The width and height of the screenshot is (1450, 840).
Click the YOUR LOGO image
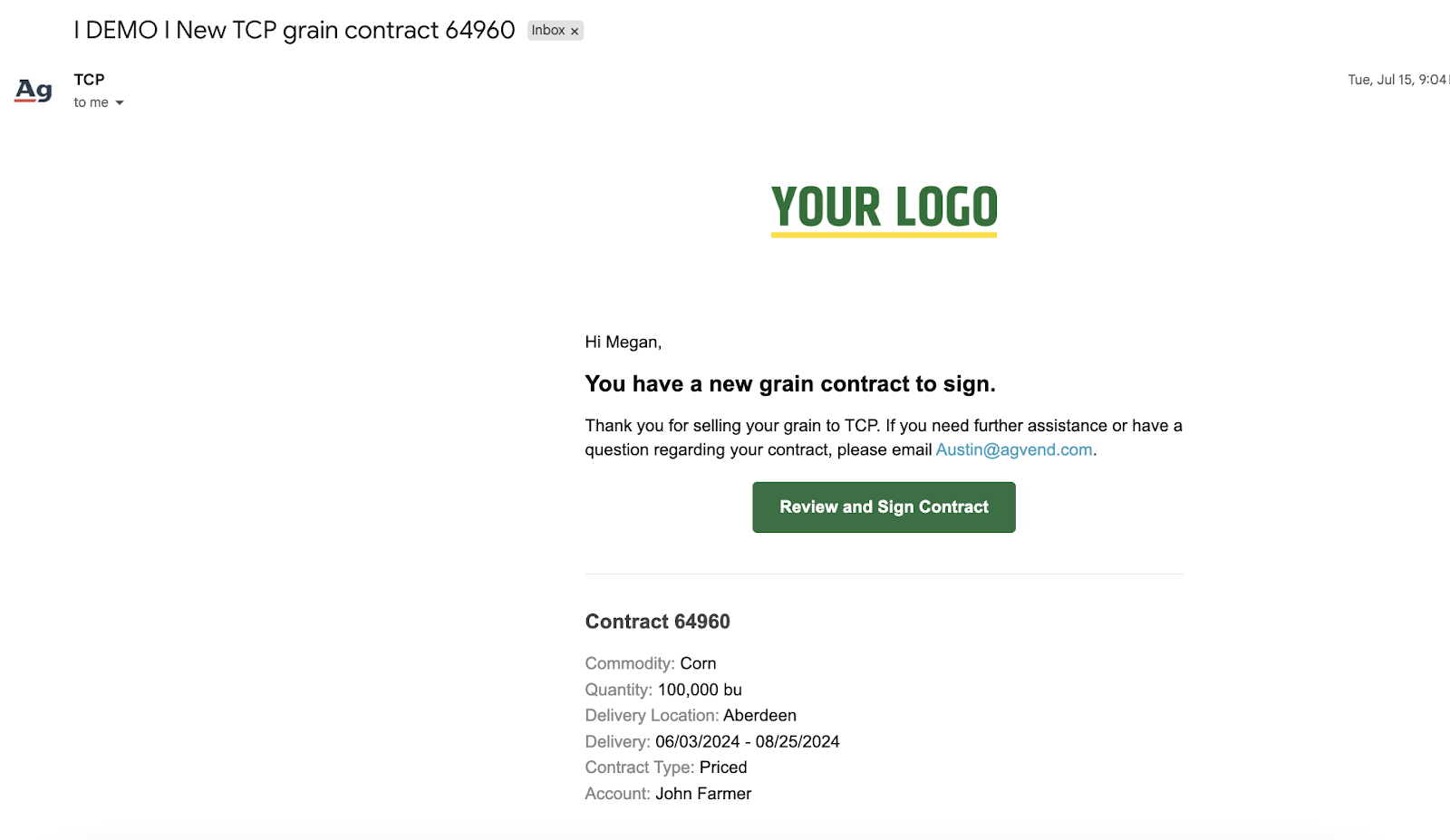[x=884, y=209]
